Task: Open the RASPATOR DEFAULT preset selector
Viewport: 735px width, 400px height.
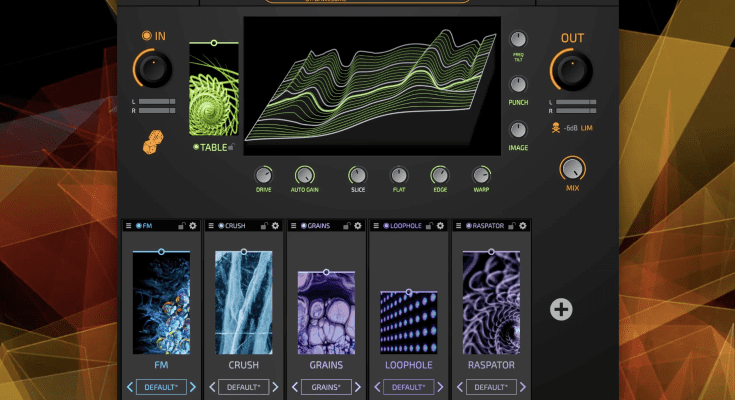Action: [491, 387]
